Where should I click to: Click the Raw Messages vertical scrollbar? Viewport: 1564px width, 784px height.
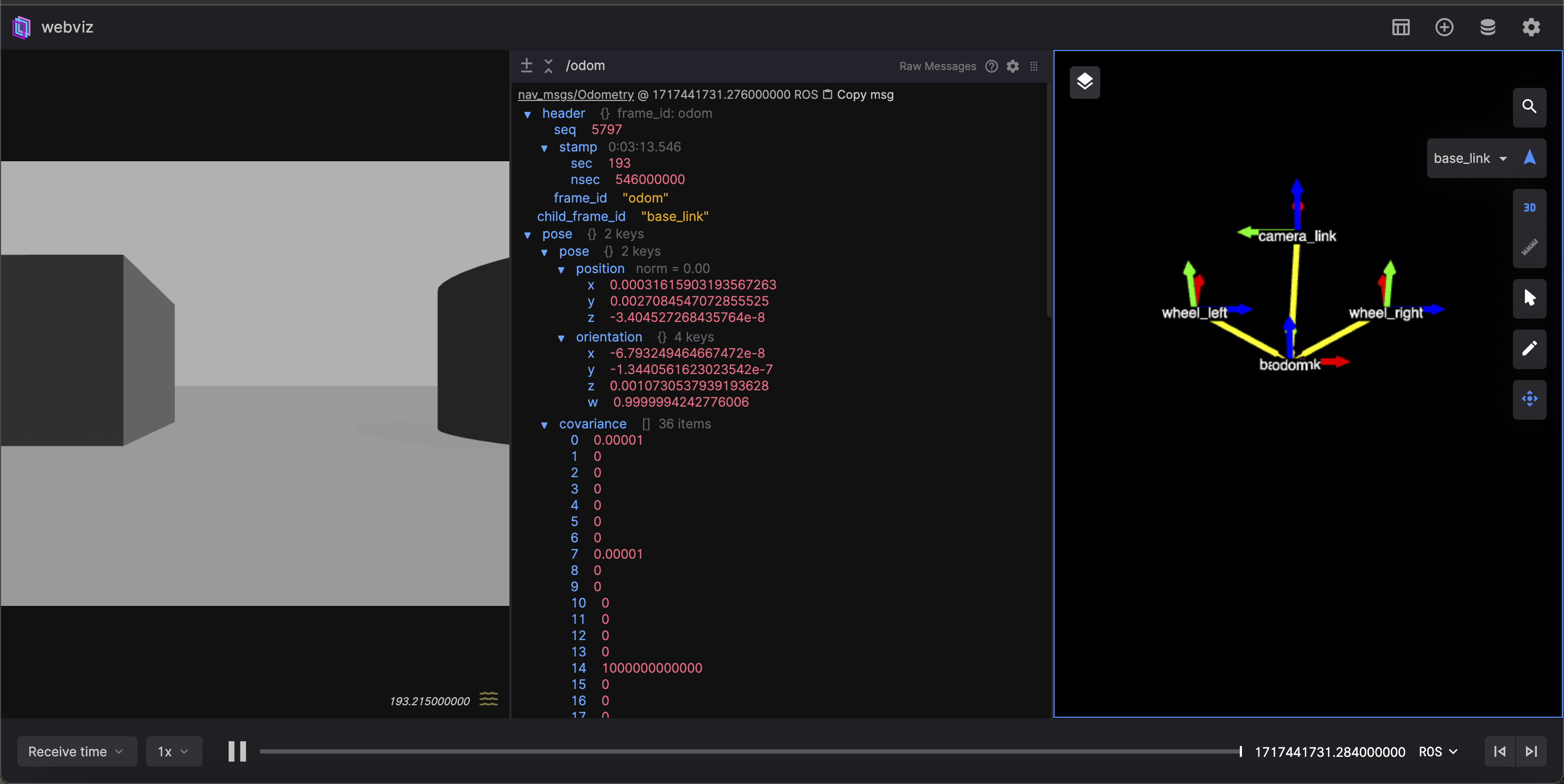pyautogui.click(x=1048, y=200)
